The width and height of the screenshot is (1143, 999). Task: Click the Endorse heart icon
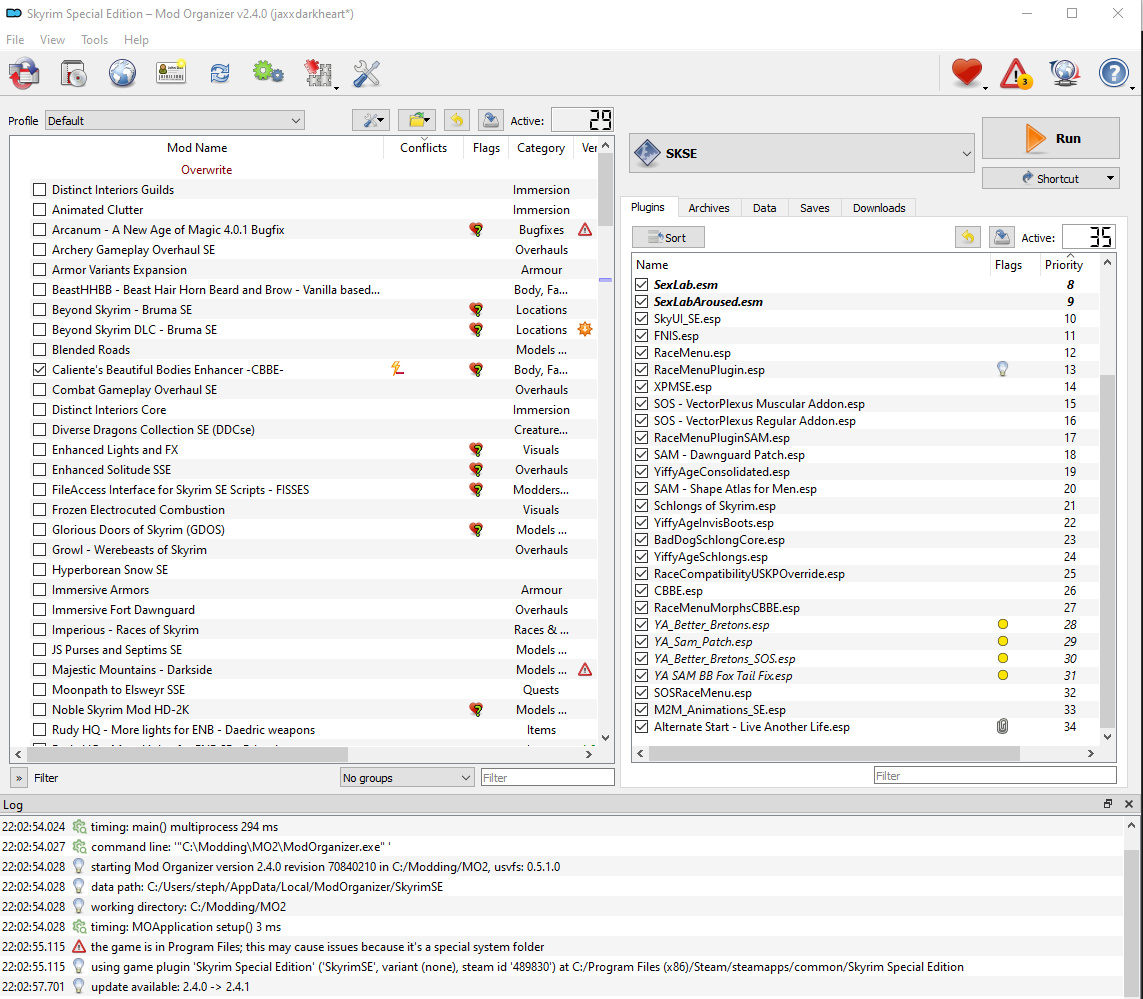967,73
